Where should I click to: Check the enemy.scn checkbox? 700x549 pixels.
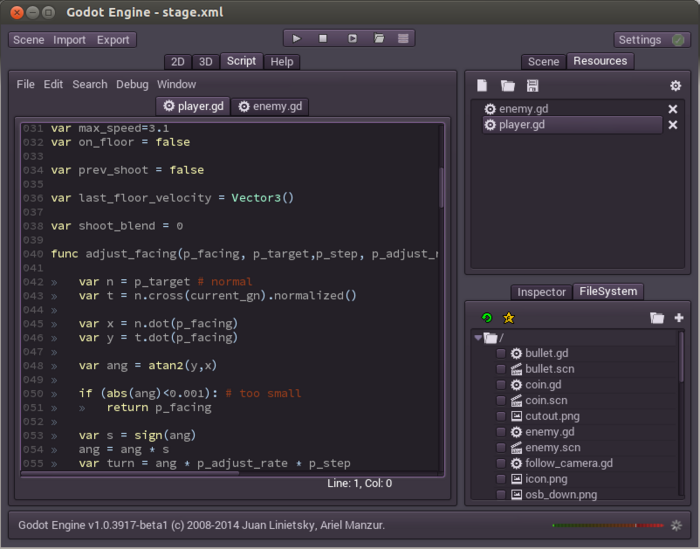(x=501, y=448)
